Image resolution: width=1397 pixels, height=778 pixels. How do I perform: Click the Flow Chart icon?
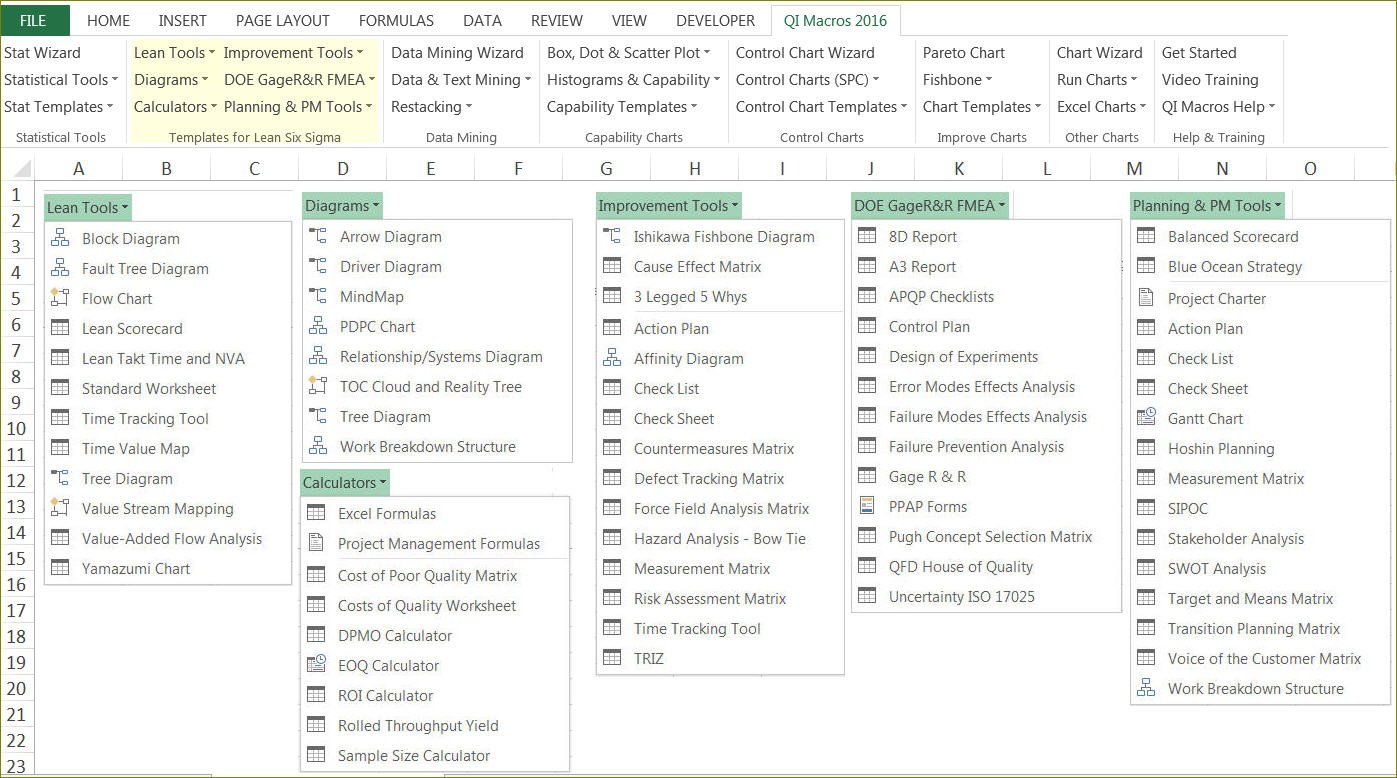coord(60,298)
